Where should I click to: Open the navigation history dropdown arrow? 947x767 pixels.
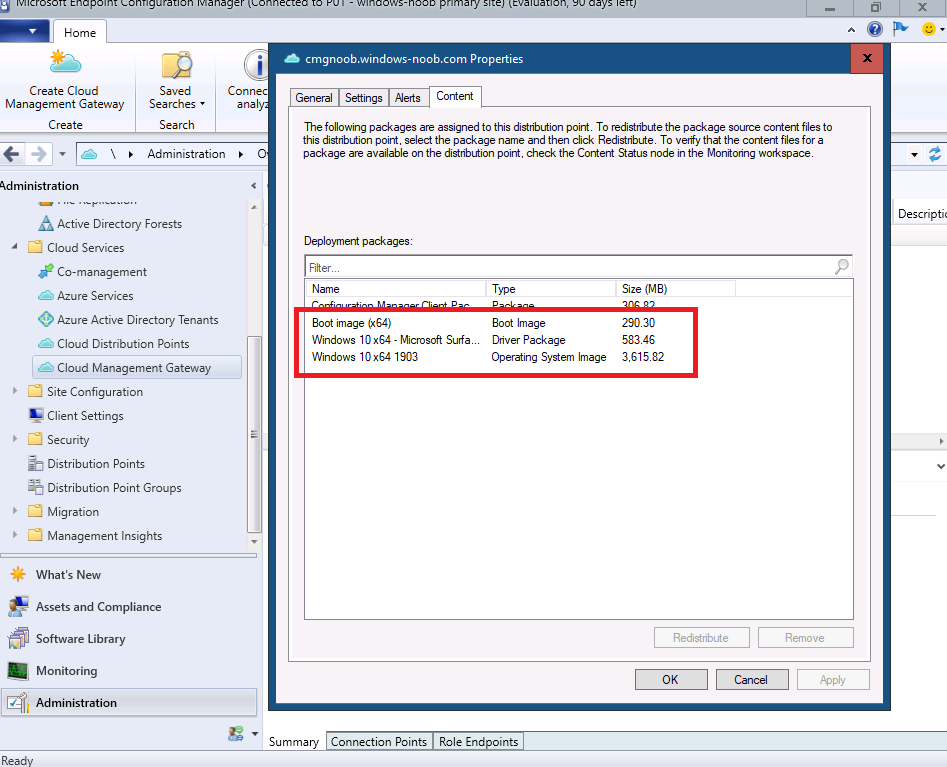(63, 154)
